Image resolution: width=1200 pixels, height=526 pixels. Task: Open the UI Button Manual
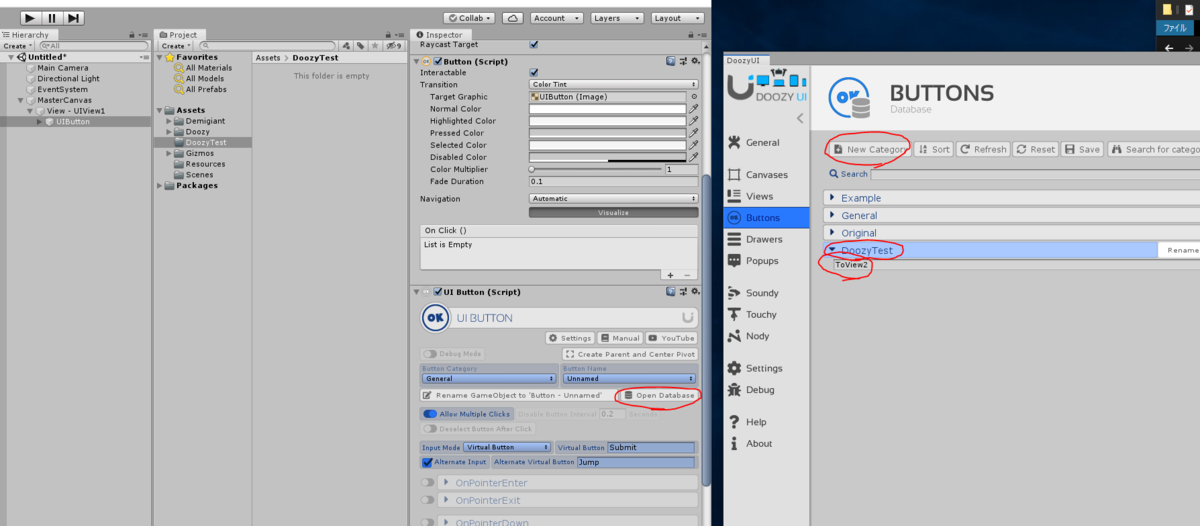620,338
